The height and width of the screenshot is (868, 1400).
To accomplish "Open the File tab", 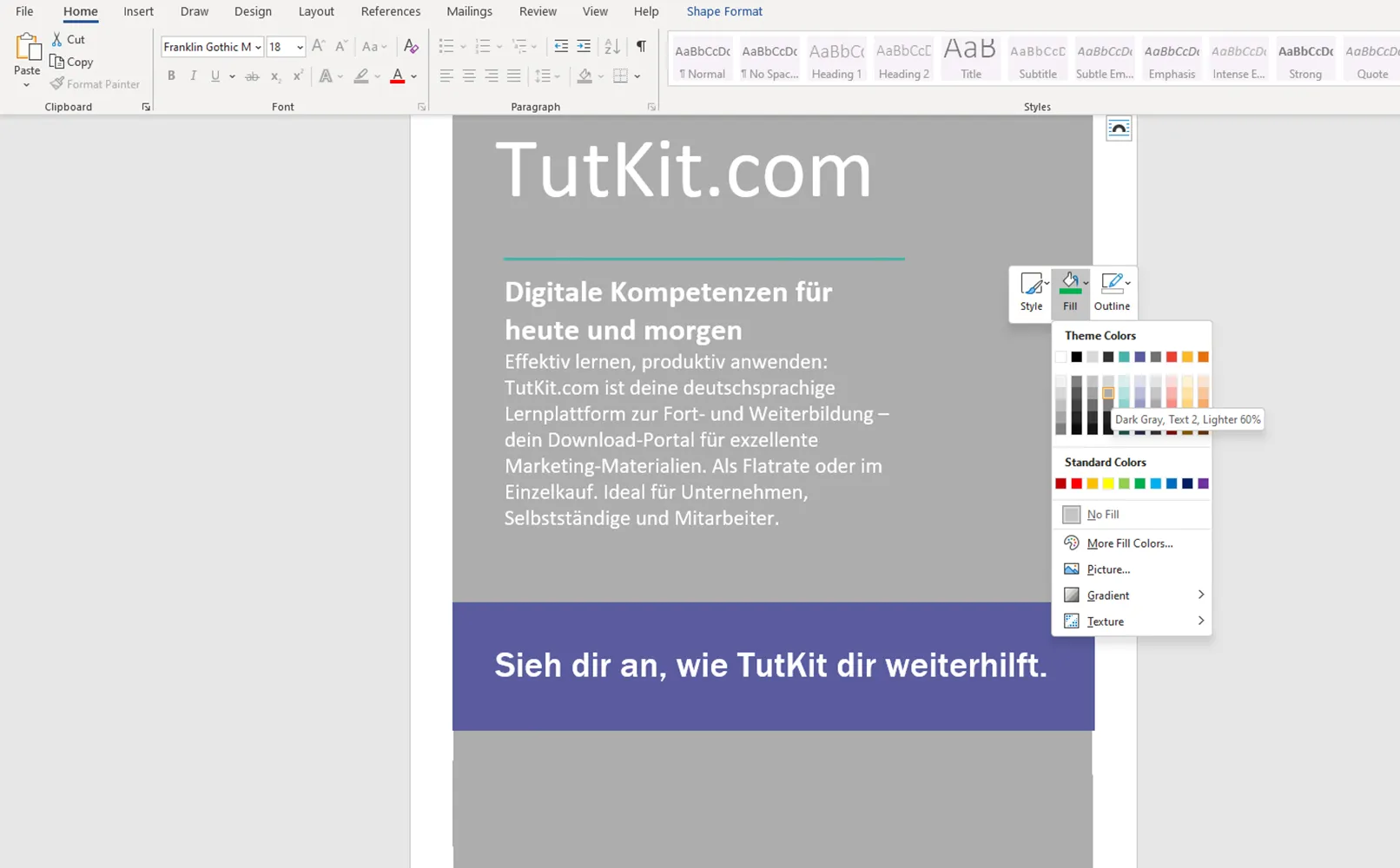I will pos(24,11).
